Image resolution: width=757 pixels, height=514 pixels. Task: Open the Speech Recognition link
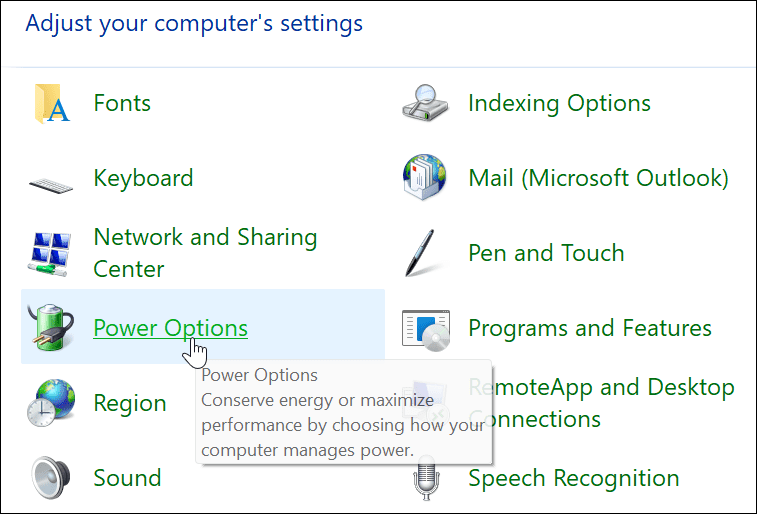(x=573, y=478)
